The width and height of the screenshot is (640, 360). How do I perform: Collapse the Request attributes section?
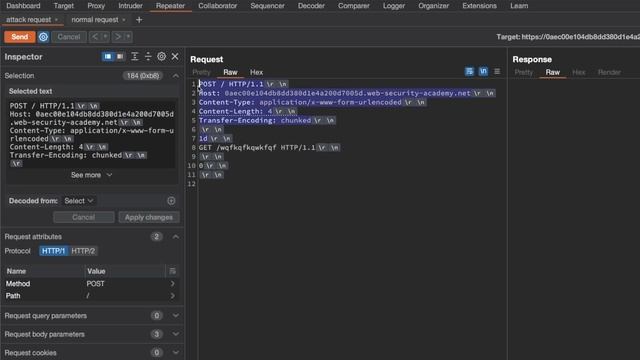point(176,237)
